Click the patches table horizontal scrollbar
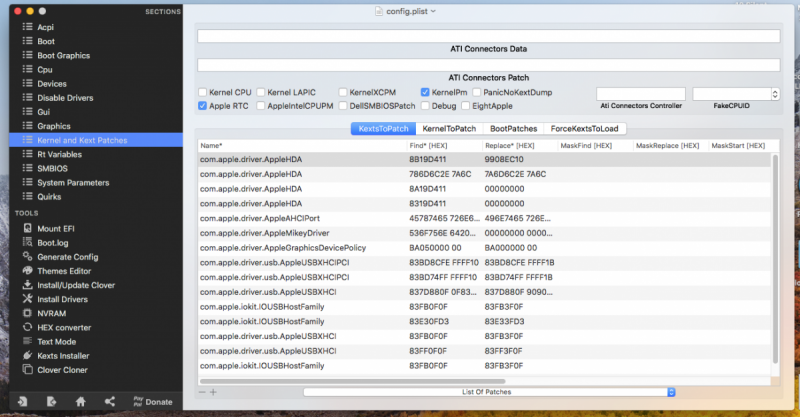The image size is (800, 417). 353,381
